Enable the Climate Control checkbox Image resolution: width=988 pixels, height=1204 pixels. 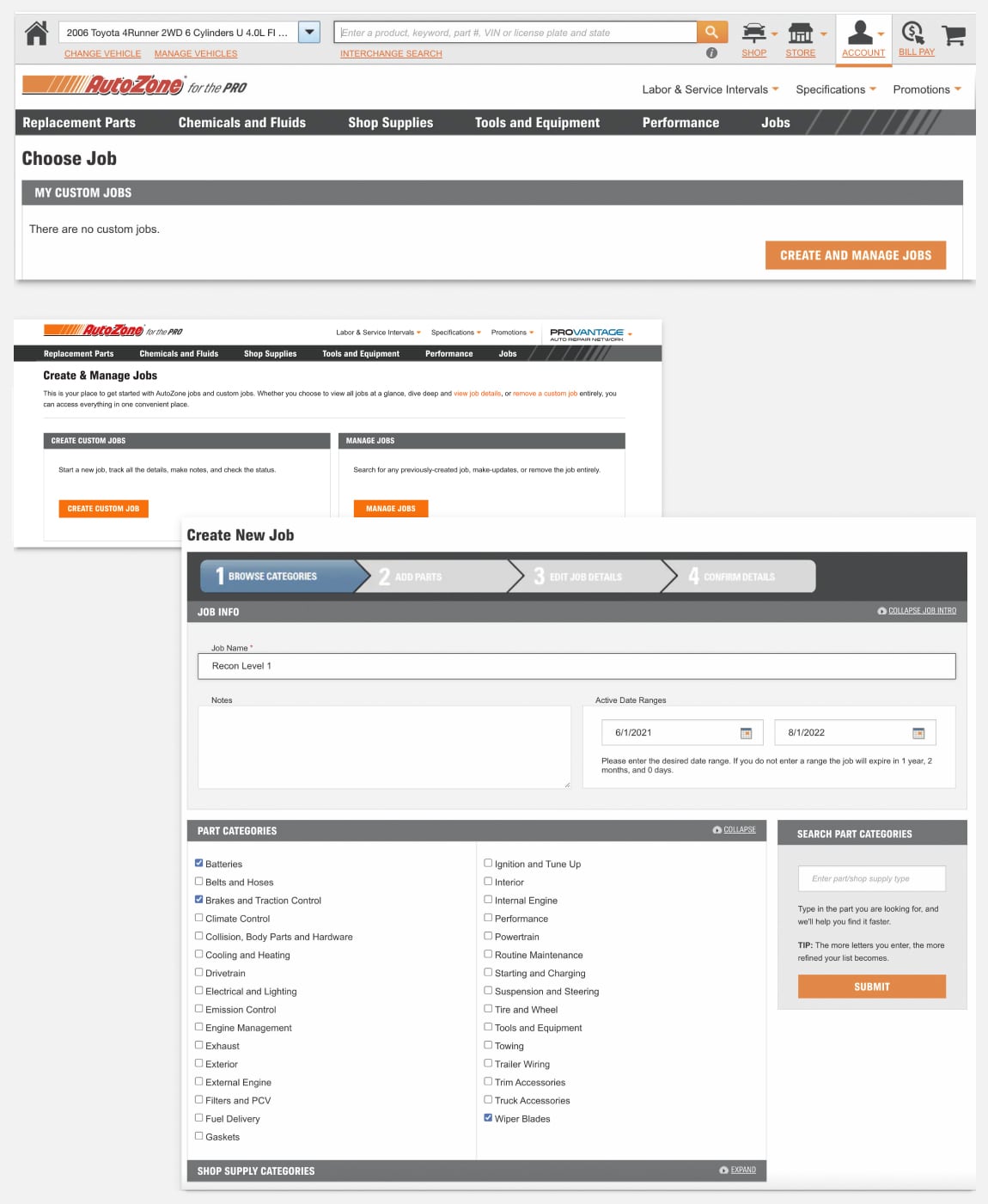199,918
